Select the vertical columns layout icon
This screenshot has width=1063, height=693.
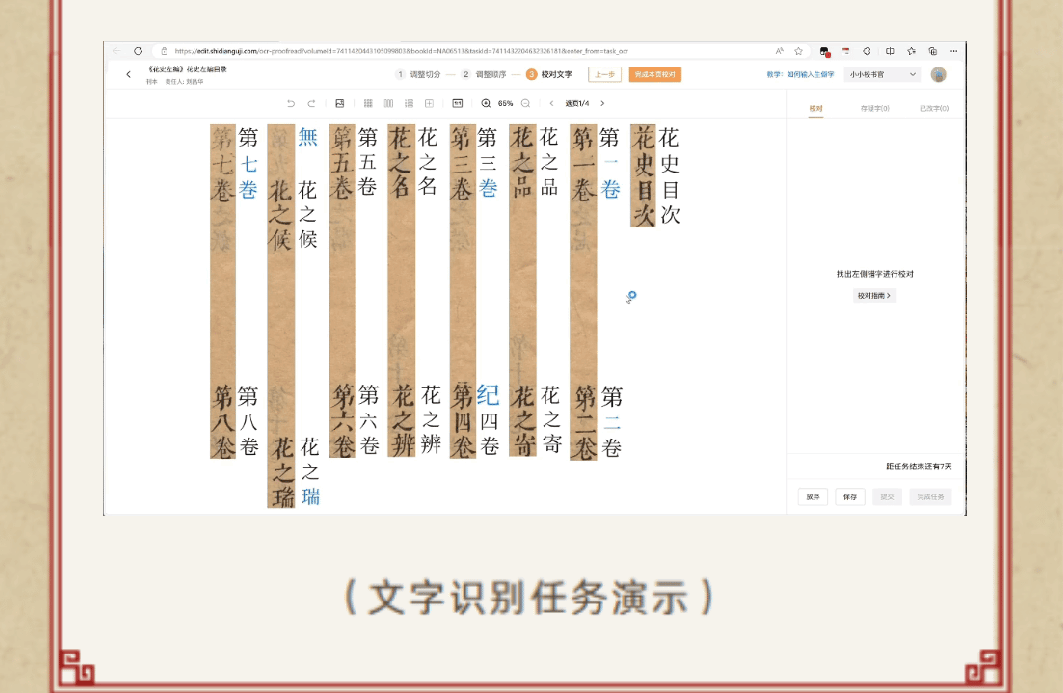tap(388, 103)
